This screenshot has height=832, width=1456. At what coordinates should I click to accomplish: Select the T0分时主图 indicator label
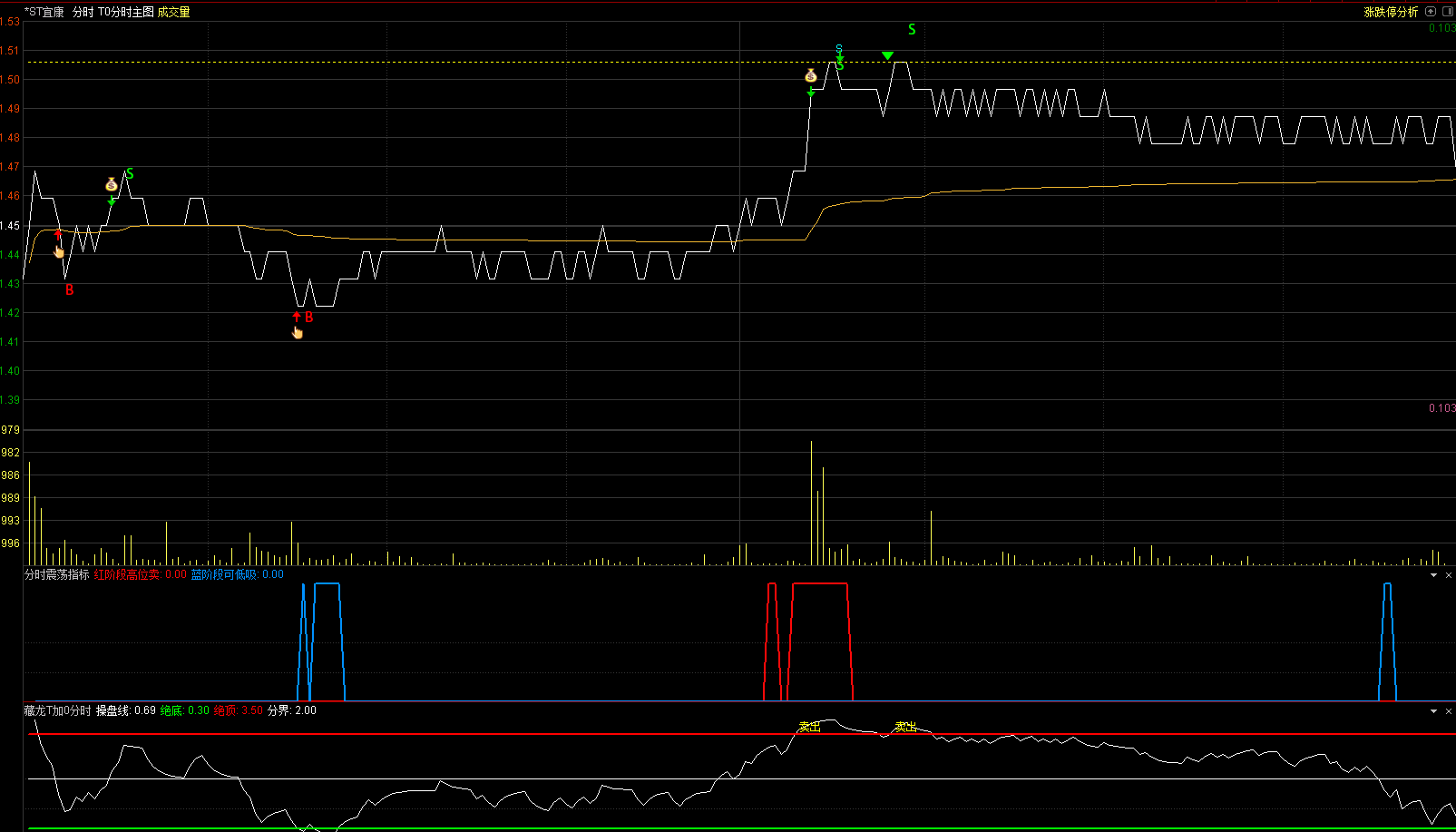125,12
